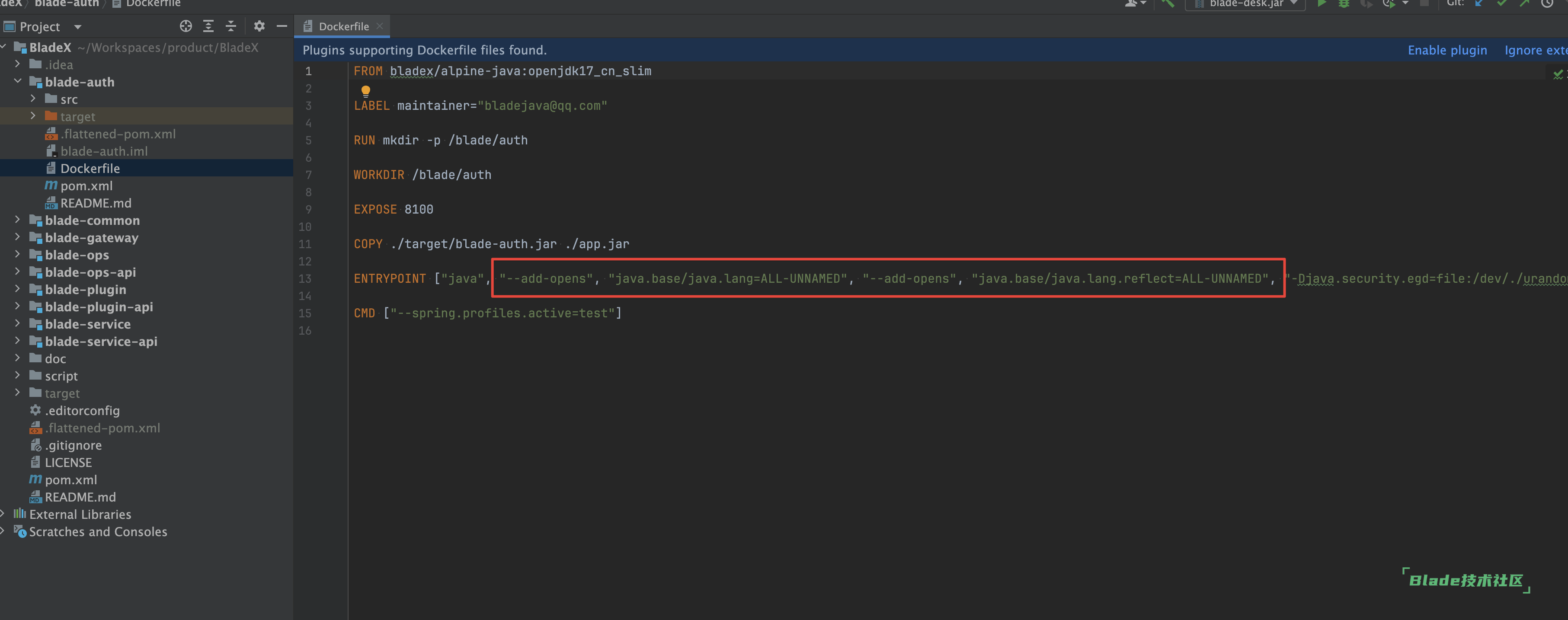1568x620 pixels.
Task: Open Project panel settings gear
Action: click(x=259, y=26)
